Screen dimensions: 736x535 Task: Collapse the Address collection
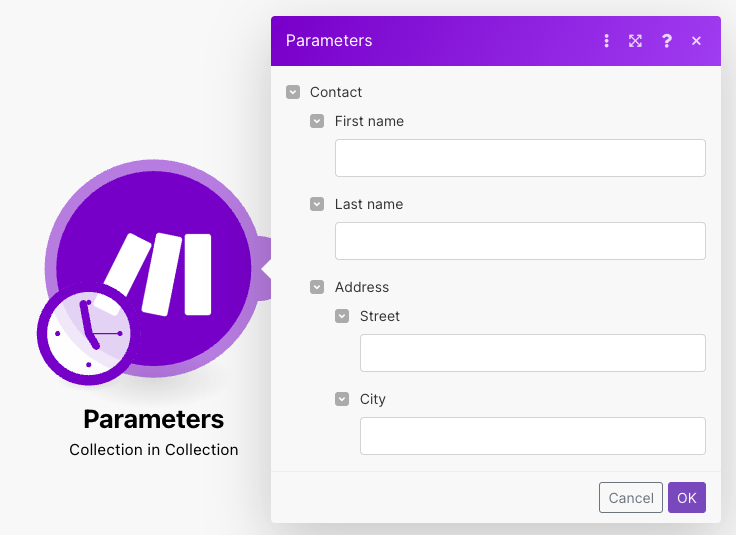tap(317, 287)
